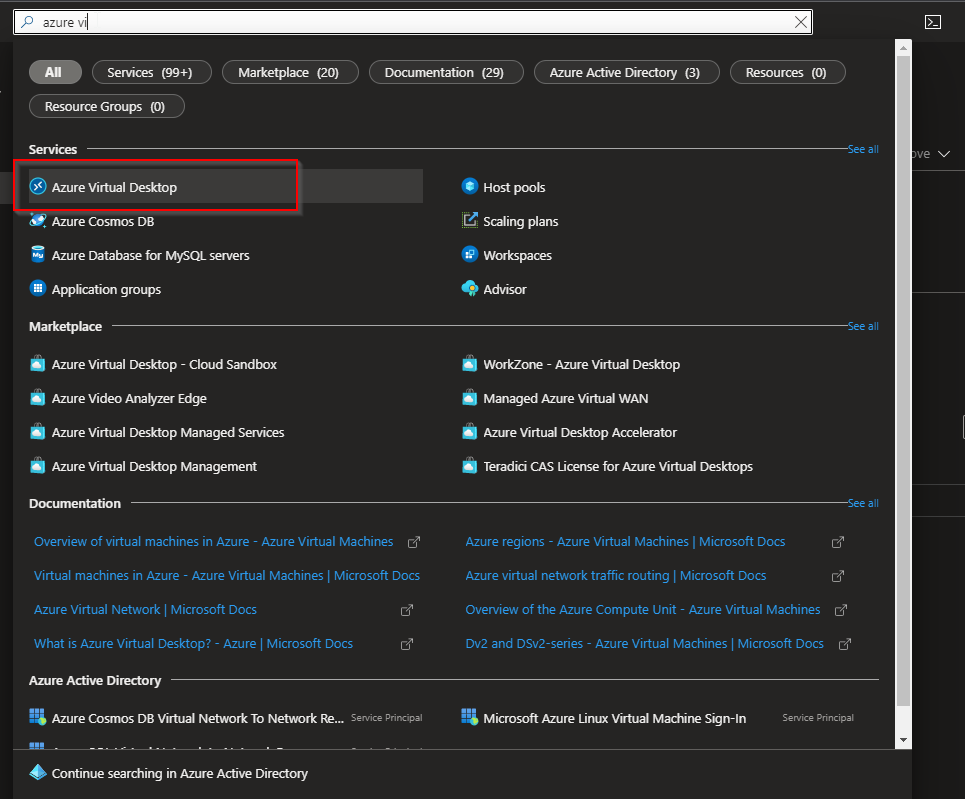Screen dimensions: 965x799
Task: Click the search input field
Action: click(413, 22)
